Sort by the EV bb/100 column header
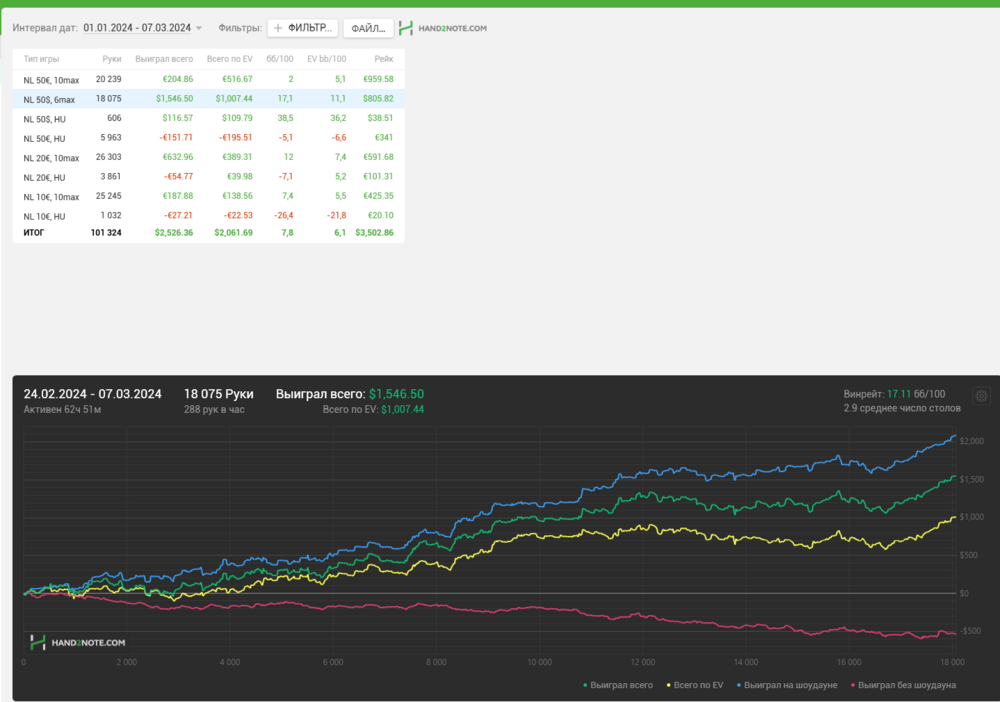The image size is (1000, 702). (327, 59)
